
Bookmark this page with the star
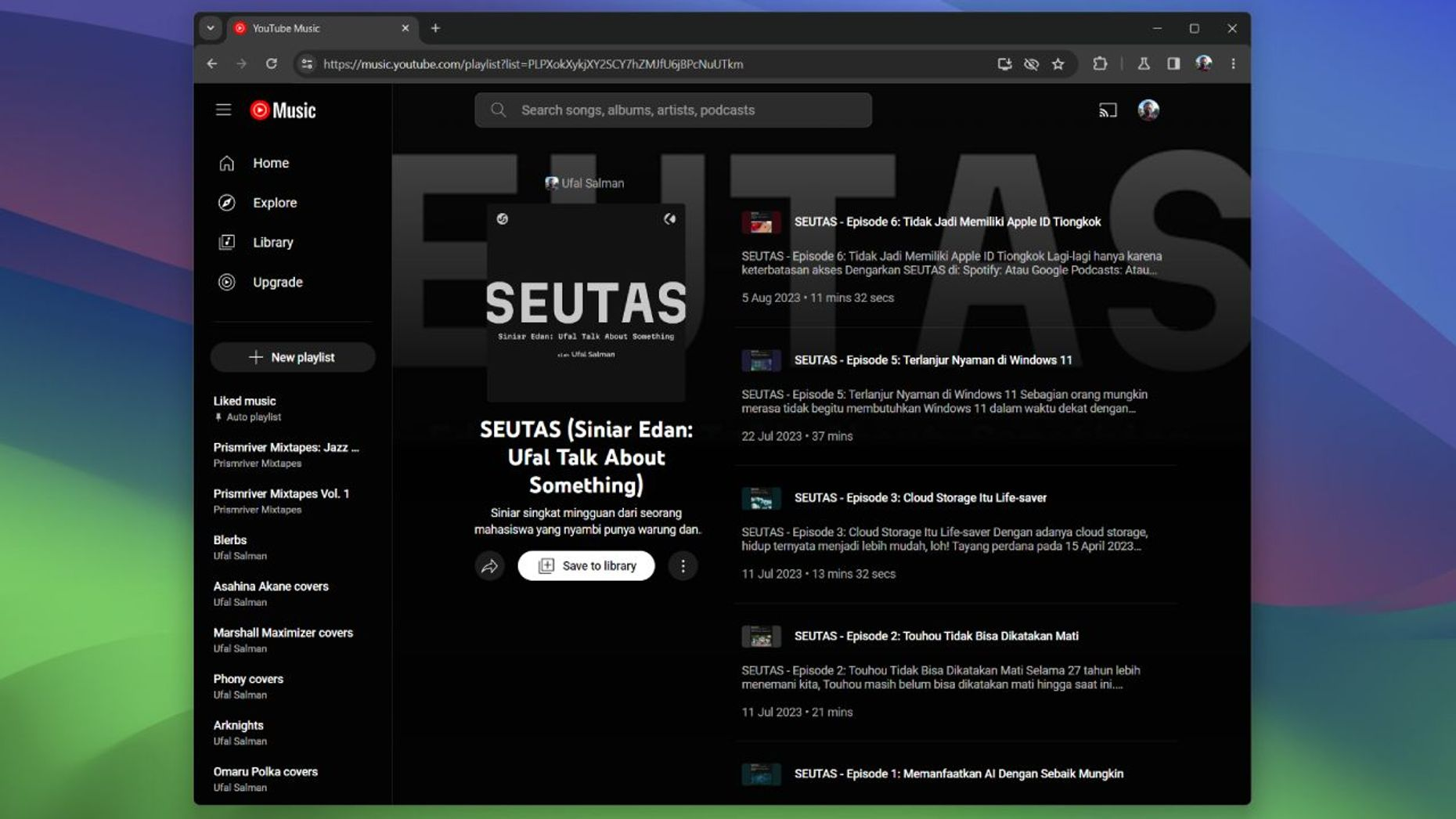coord(1058,64)
